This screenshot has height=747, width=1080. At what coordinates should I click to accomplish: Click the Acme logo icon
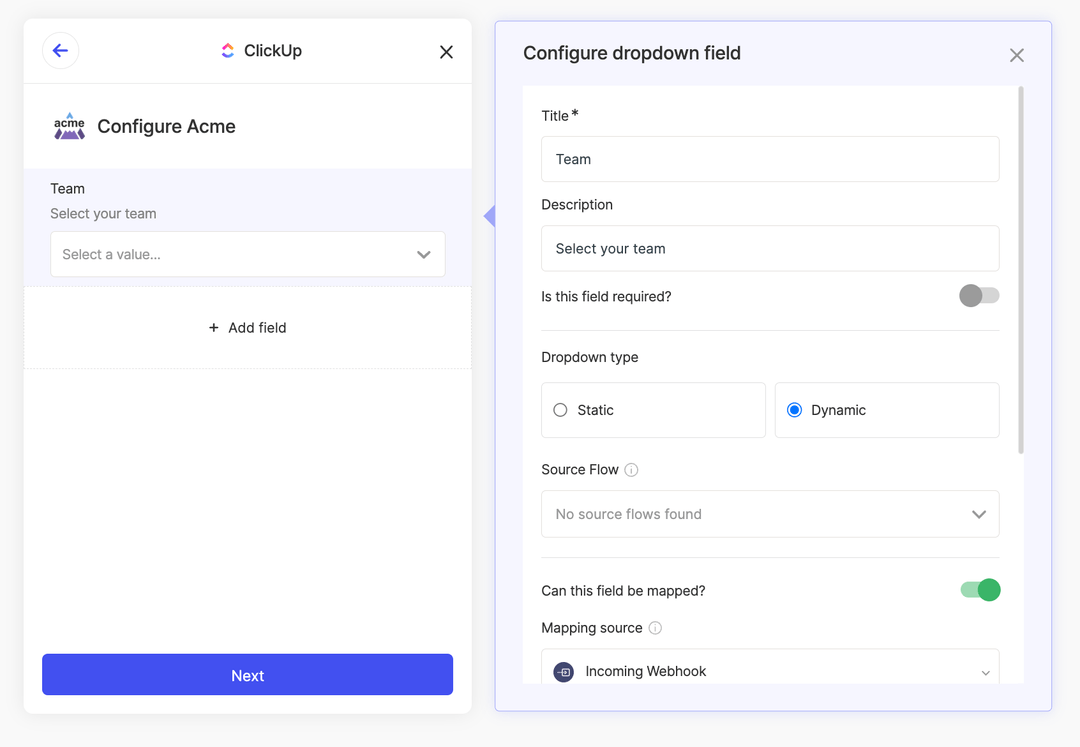(70, 126)
